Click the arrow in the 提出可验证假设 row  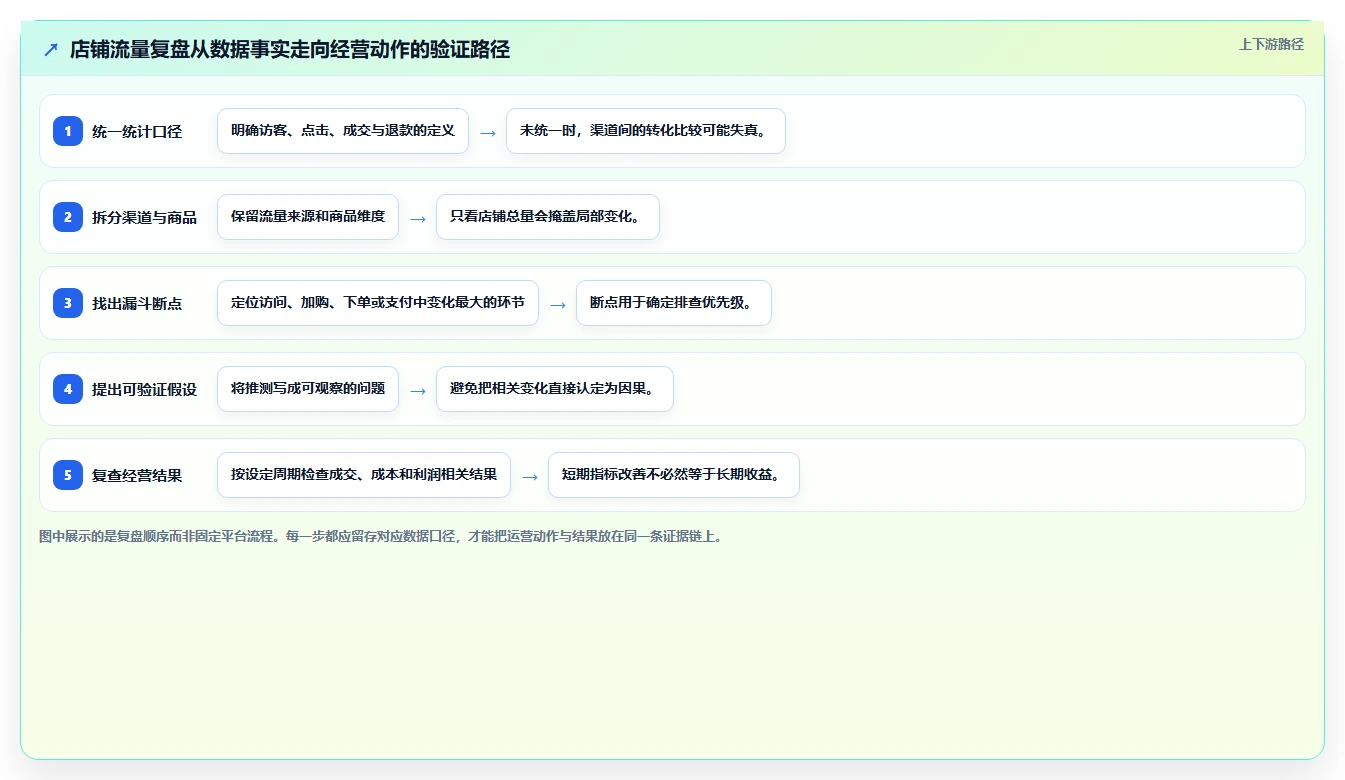418,390
